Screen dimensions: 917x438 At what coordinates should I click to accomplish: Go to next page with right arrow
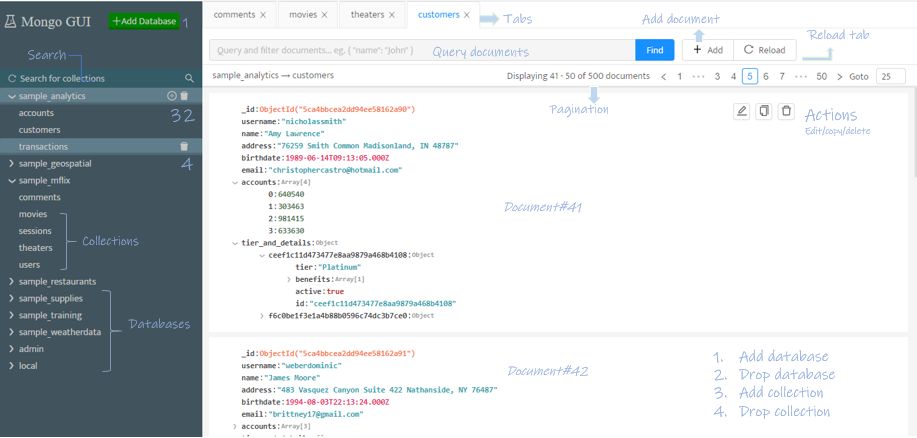840,77
